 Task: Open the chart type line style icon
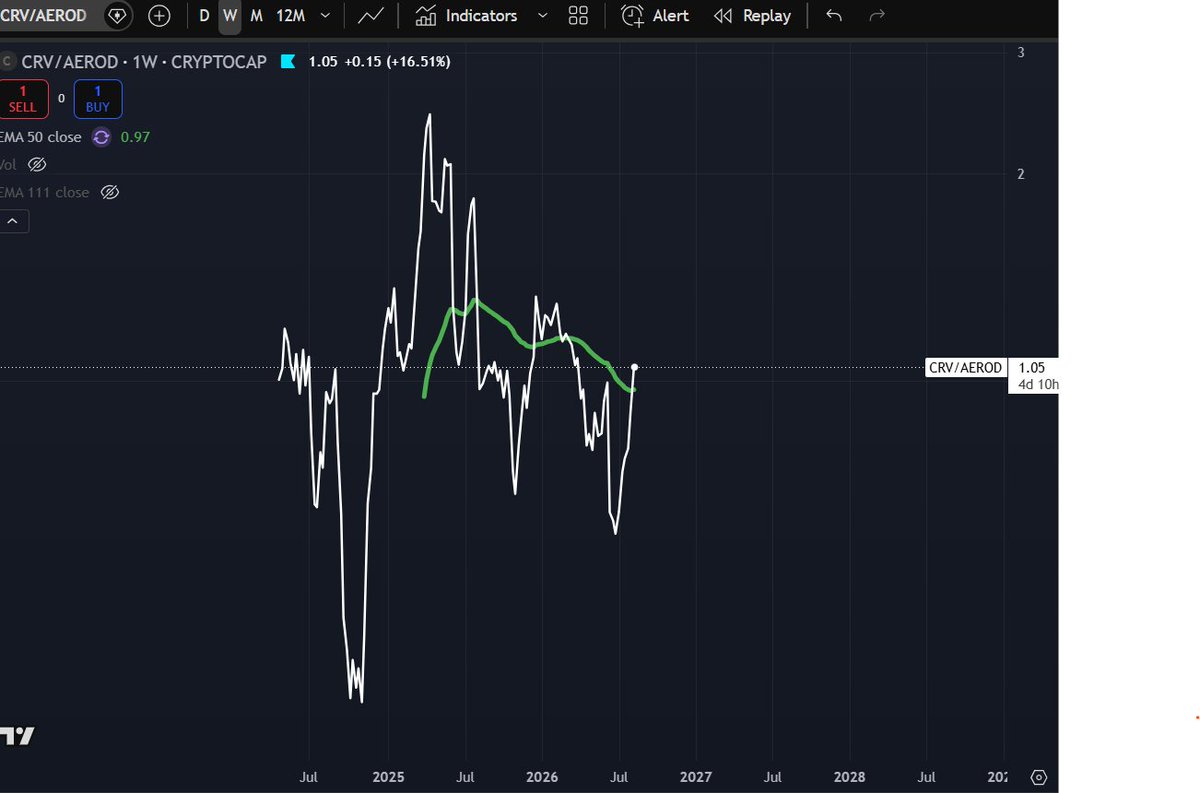point(371,16)
